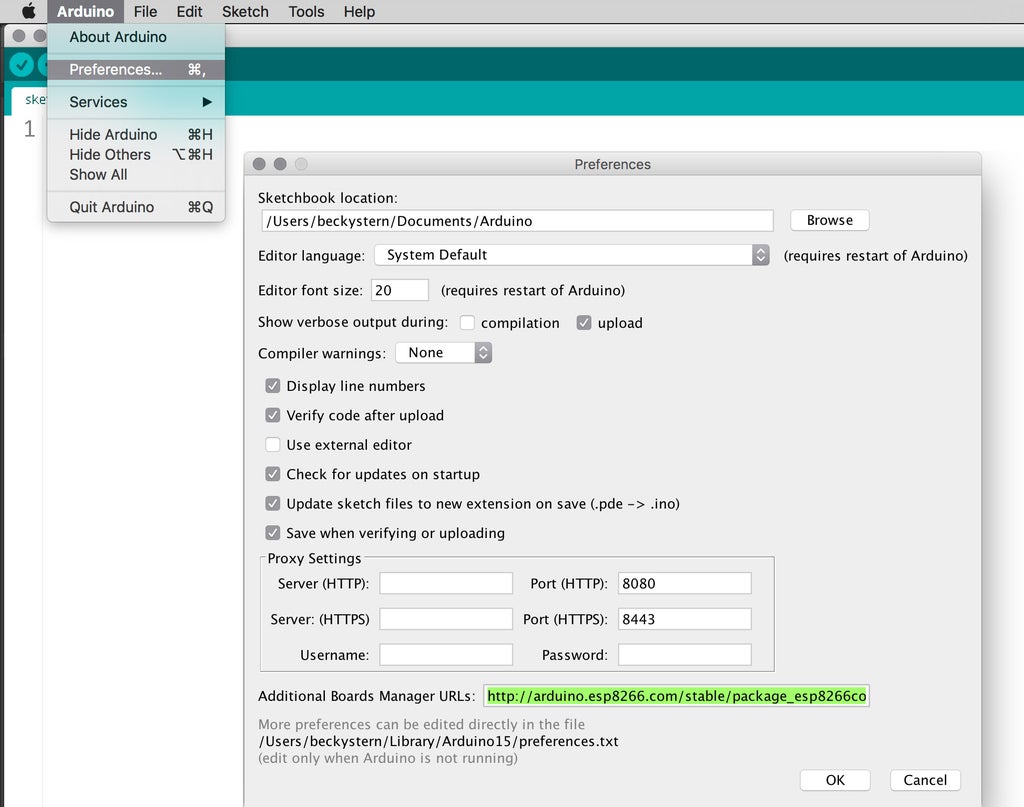Choose Show All menu entry

coord(136,174)
